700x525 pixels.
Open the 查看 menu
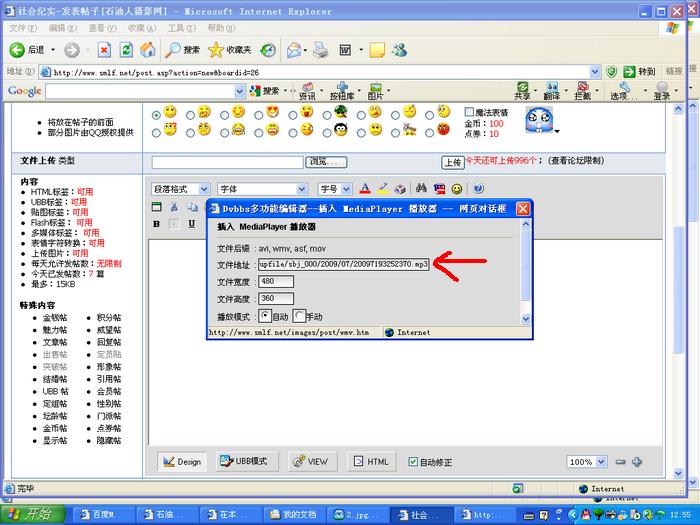click(102, 28)
